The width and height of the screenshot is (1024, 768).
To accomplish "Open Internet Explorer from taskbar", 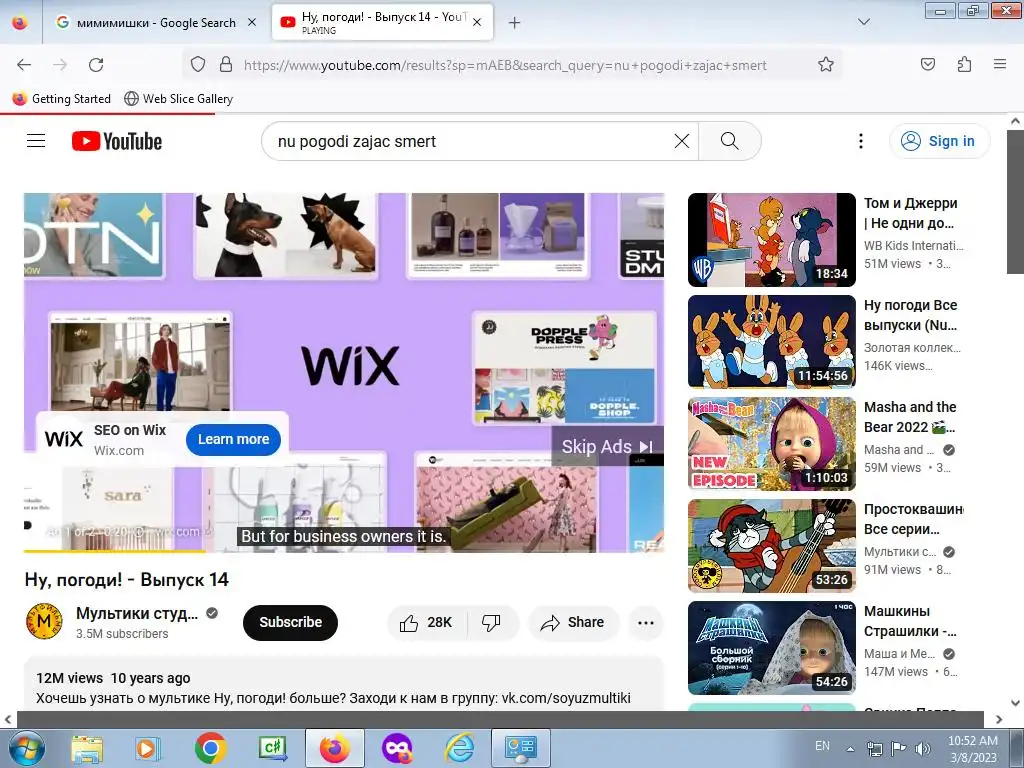I will [x=459, y=748].
